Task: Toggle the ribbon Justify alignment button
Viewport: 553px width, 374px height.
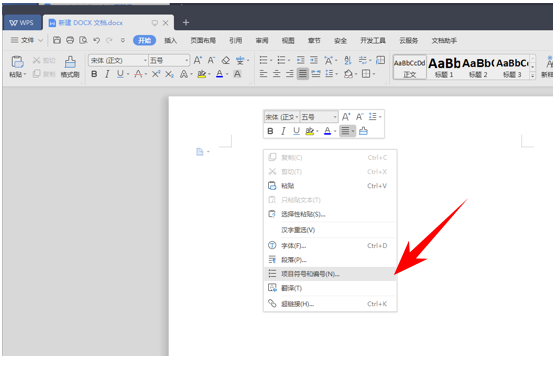Action: click(x=303, y=74)
